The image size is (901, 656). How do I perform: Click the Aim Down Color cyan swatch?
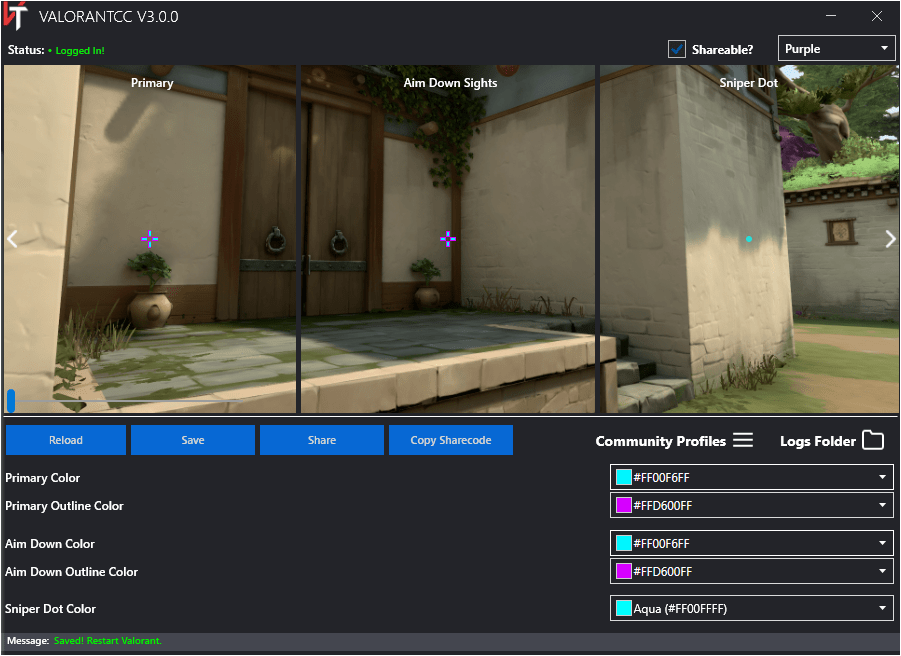(623, 543)
